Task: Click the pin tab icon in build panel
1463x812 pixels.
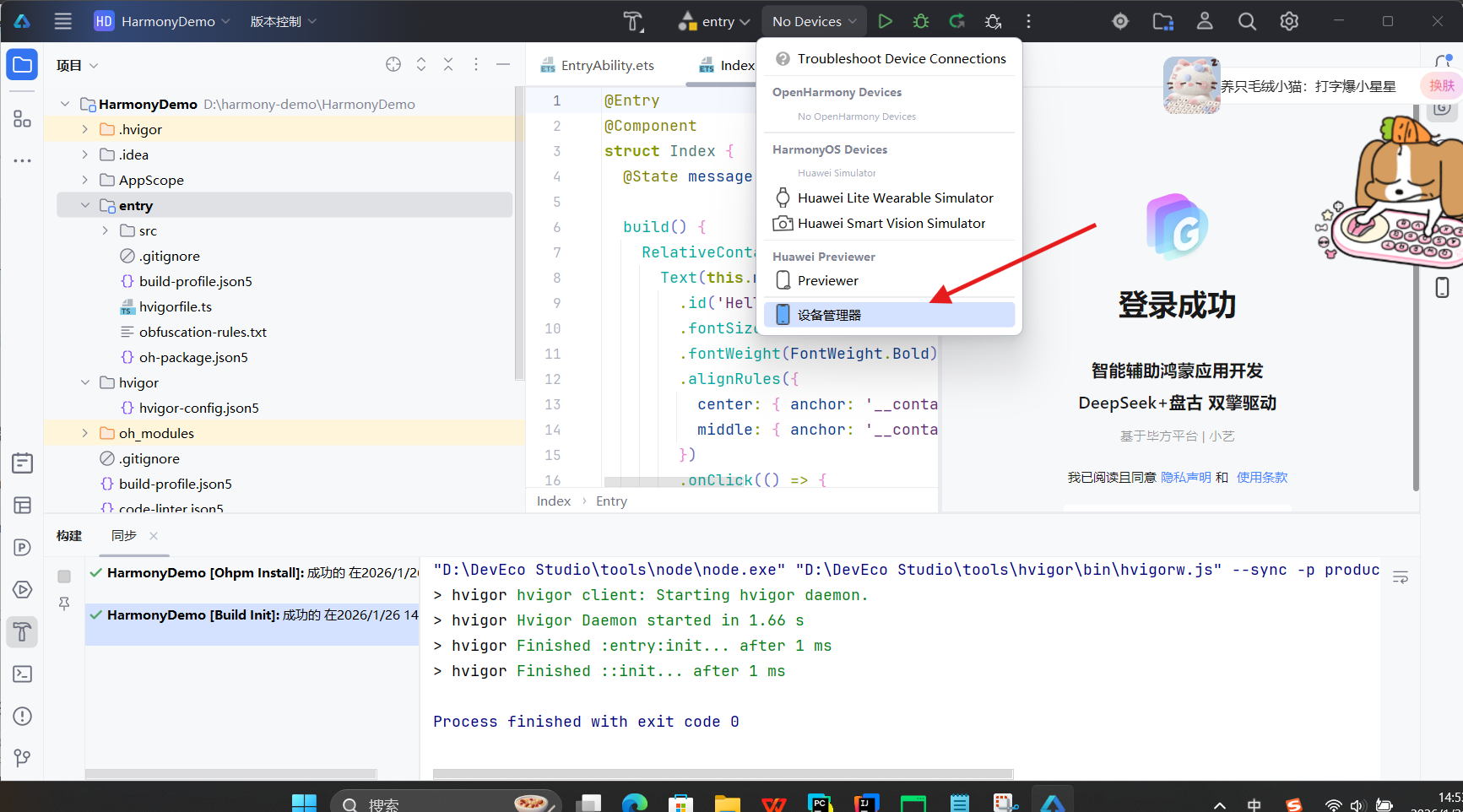Action: (x=64, y=604)
